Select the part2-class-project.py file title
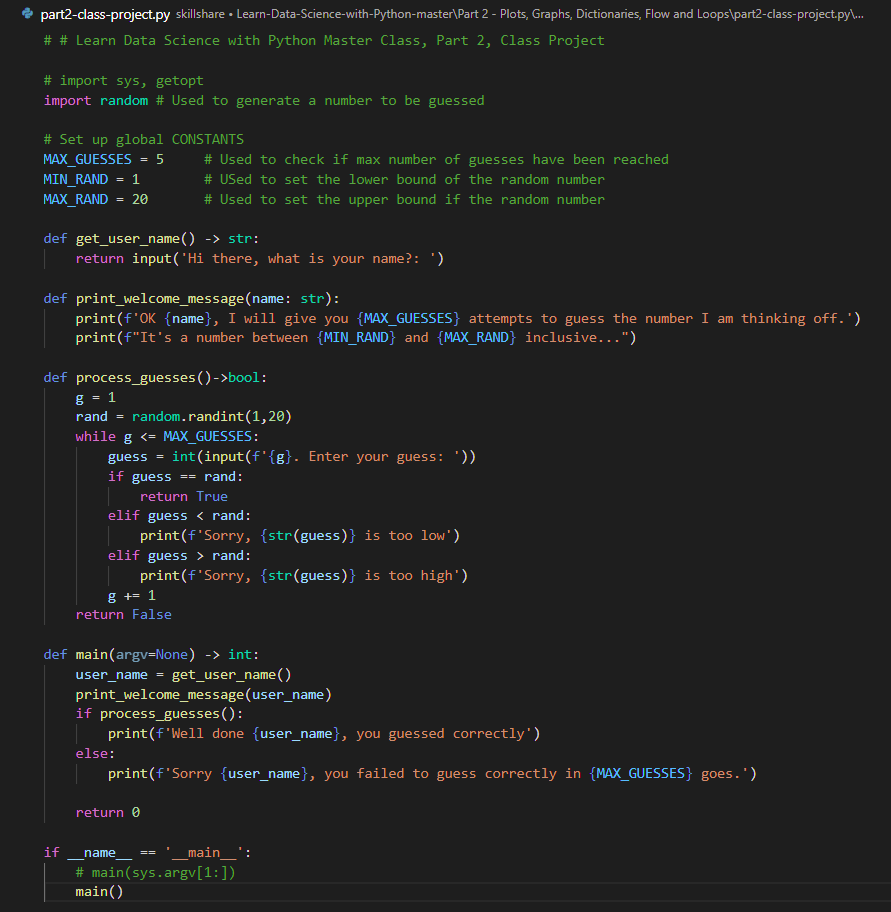The image size is (891, 912). 105,14
